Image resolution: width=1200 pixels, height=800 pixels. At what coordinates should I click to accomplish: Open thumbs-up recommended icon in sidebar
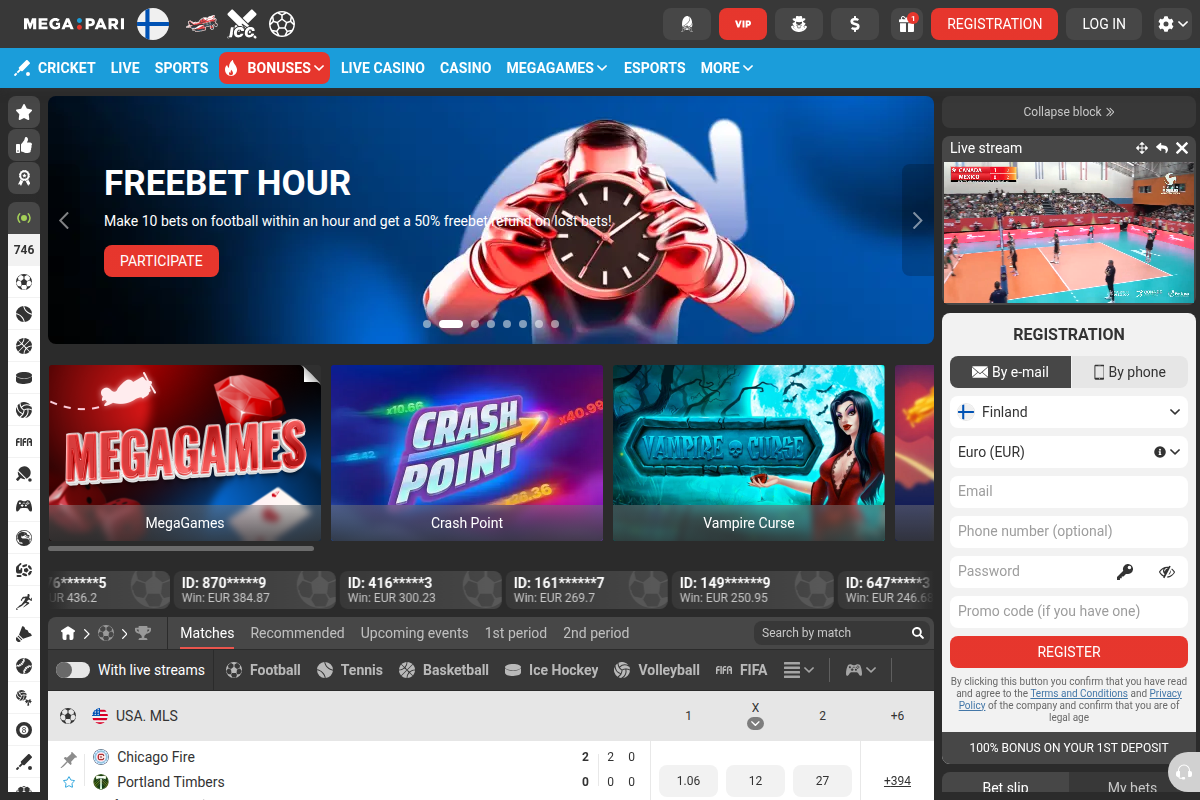click(24, 145)
